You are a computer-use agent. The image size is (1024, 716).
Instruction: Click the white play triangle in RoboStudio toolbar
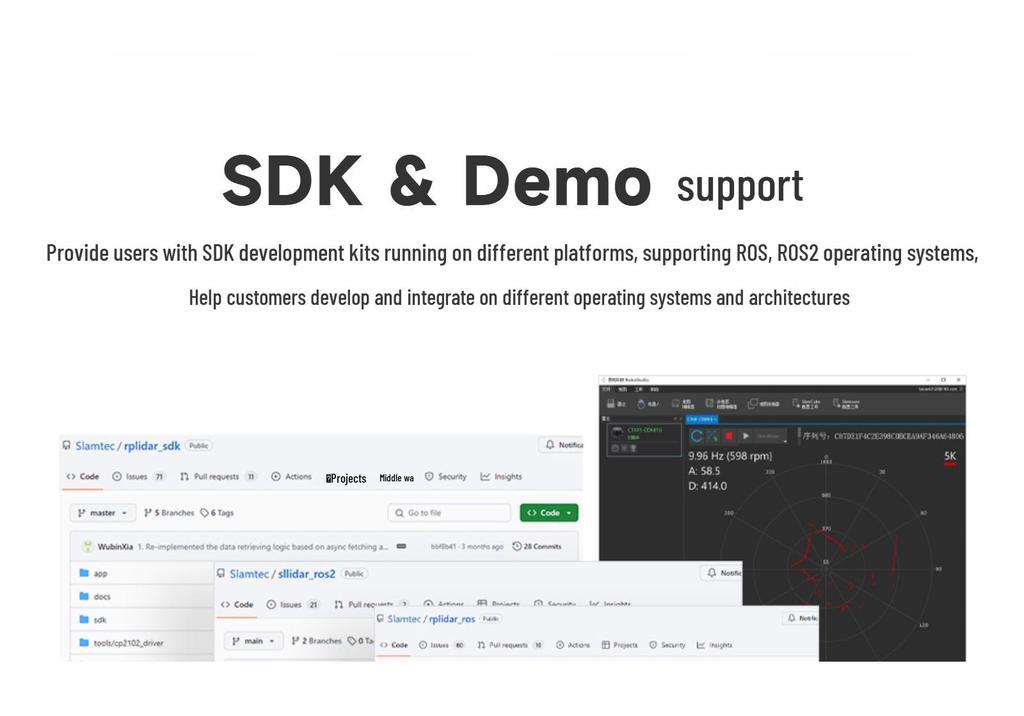(745, 436)
